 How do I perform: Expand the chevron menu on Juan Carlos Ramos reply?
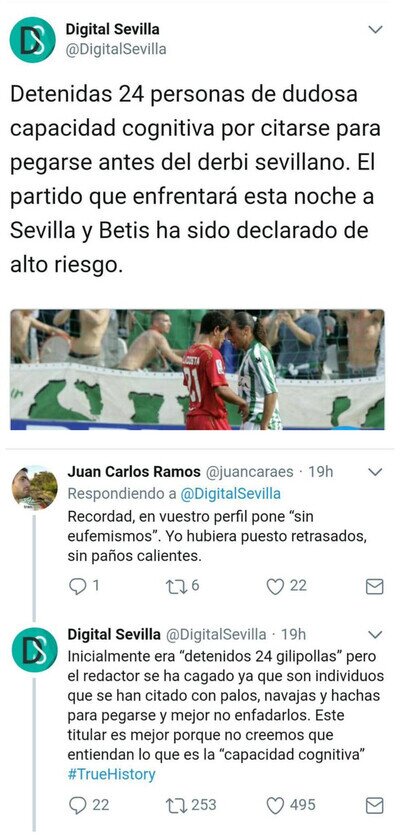pyautogui.click(x=375, y=472)
